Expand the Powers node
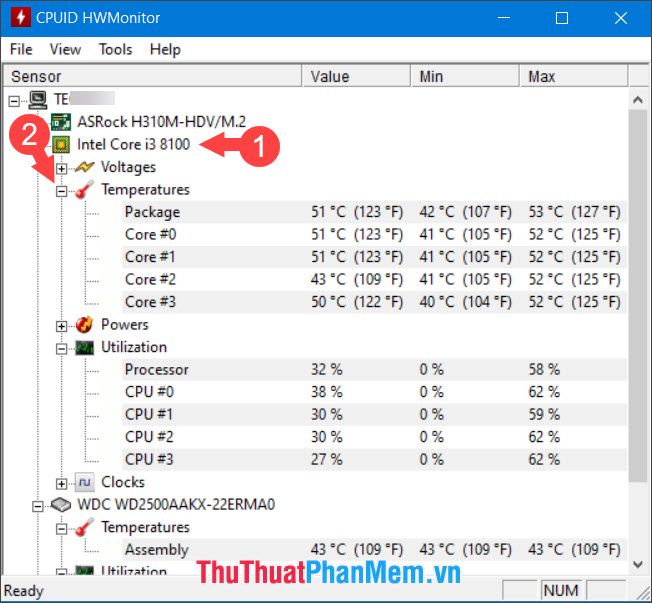The width and height of the screenshot is (652, 603). point(62,326)
